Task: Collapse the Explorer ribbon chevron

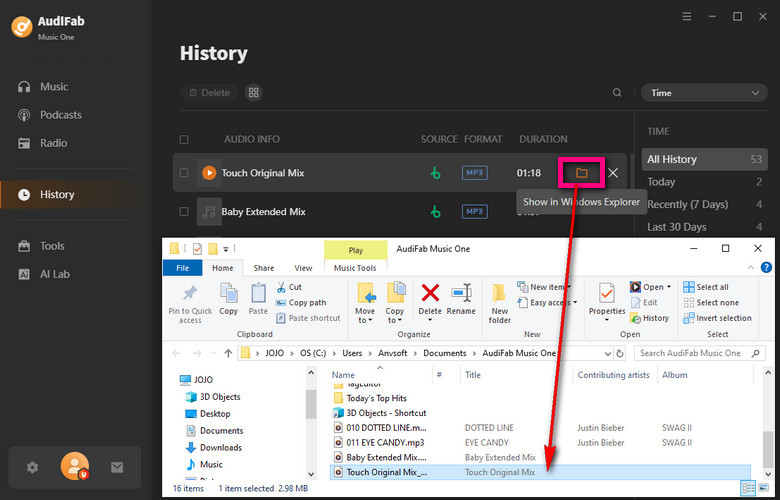Action: coord(751,268)
